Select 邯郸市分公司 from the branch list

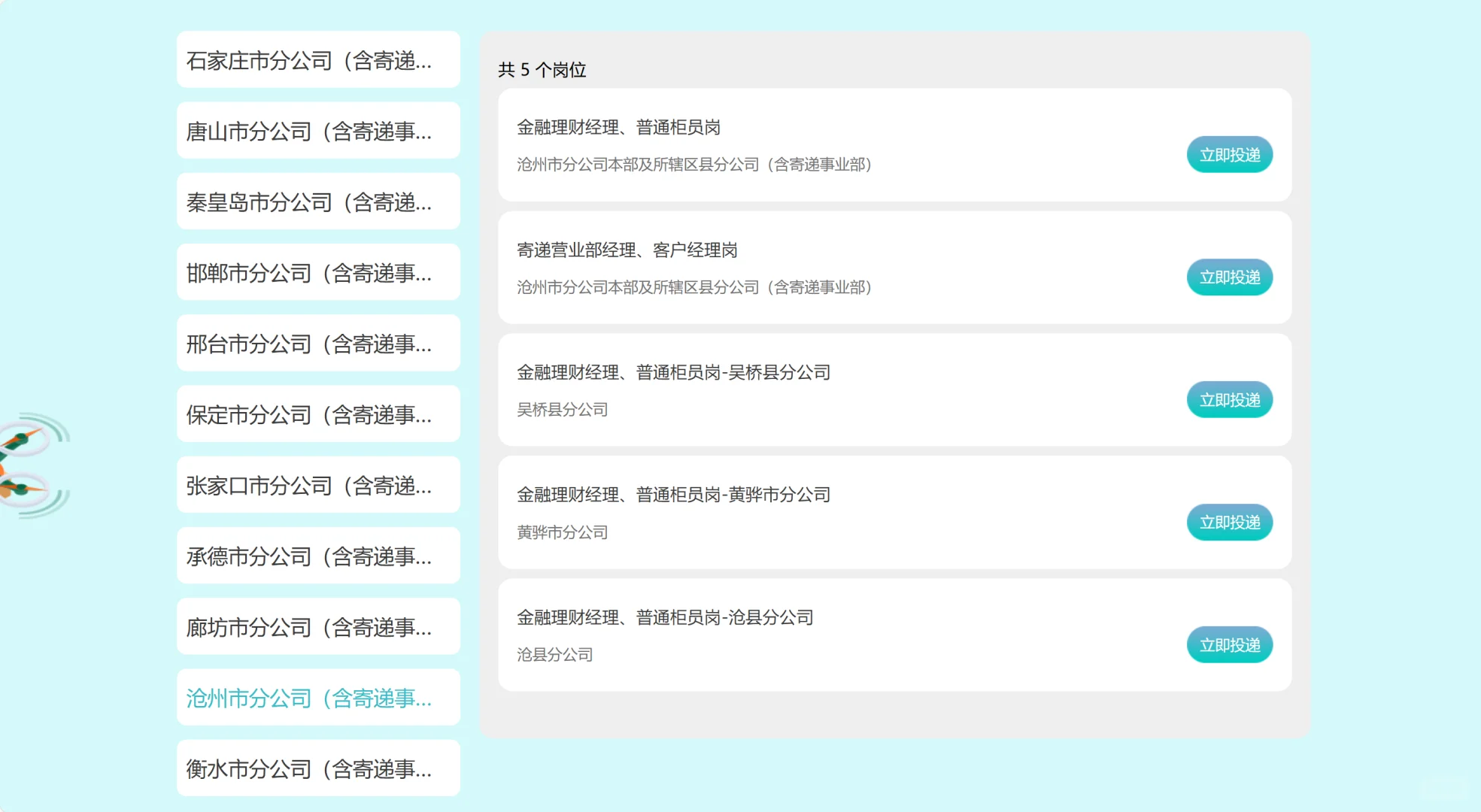[x=317, y=272]
